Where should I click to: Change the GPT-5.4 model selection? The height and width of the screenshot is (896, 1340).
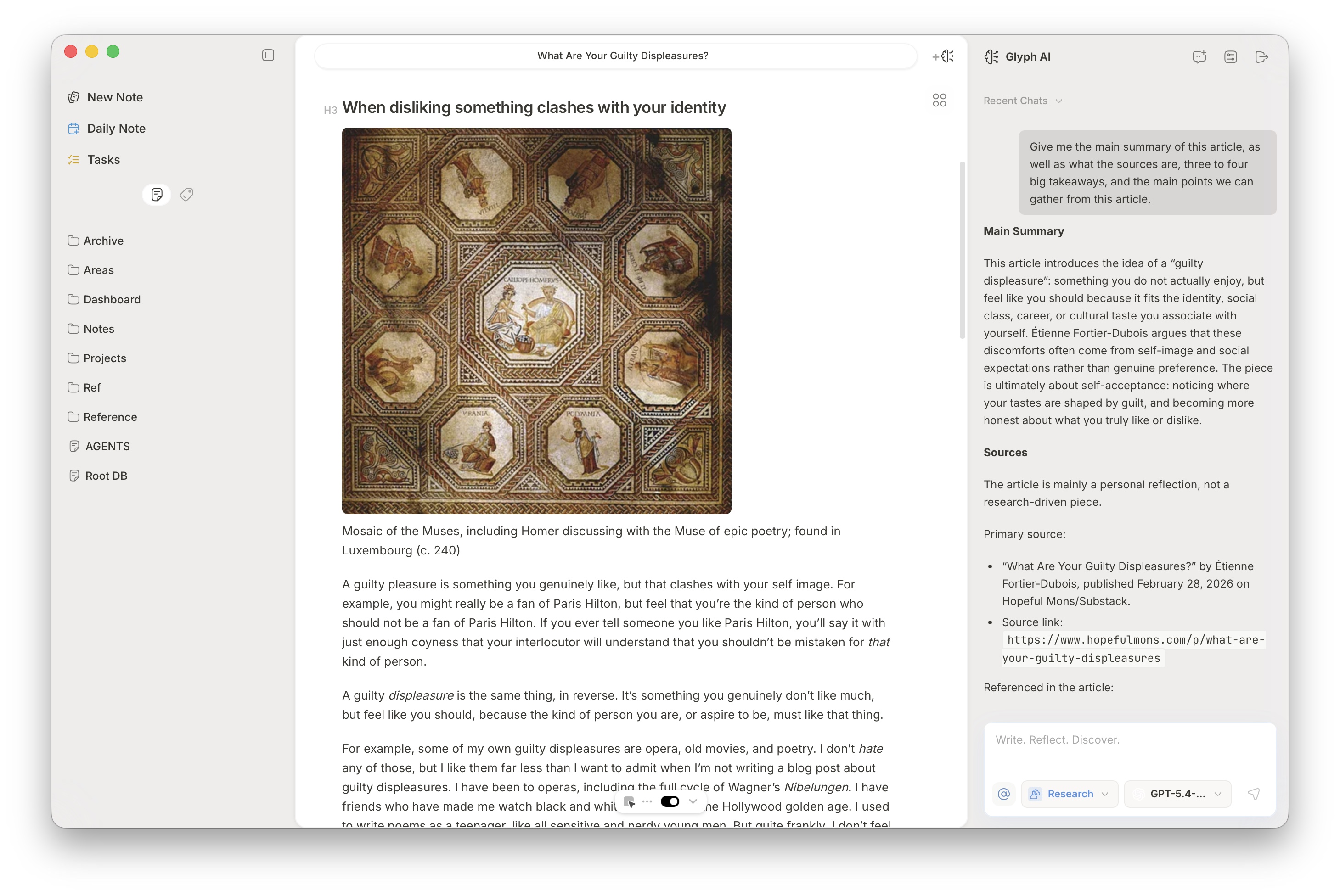(x=1177, y=794)
